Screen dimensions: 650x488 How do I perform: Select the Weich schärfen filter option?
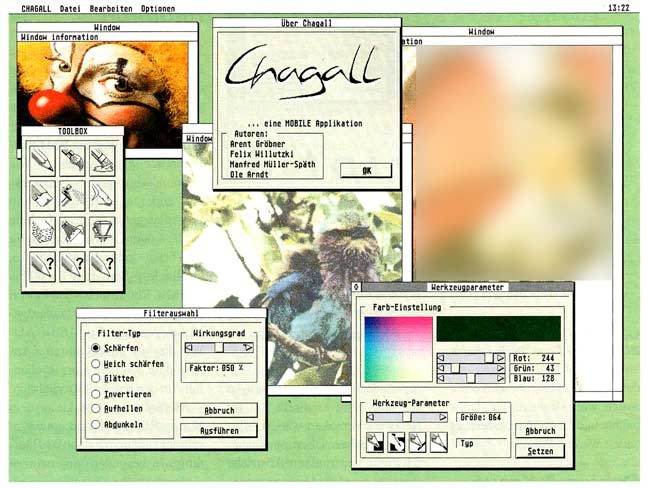coord(96,363)
